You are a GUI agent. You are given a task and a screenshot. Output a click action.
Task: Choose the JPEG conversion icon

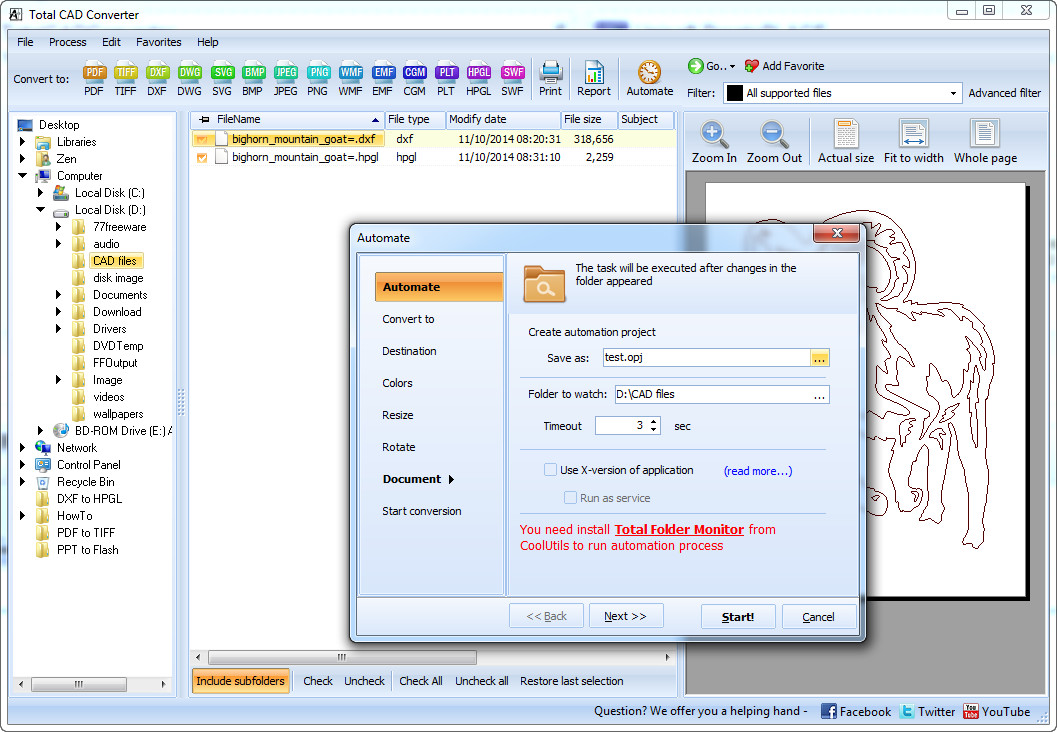click(285, 79)
